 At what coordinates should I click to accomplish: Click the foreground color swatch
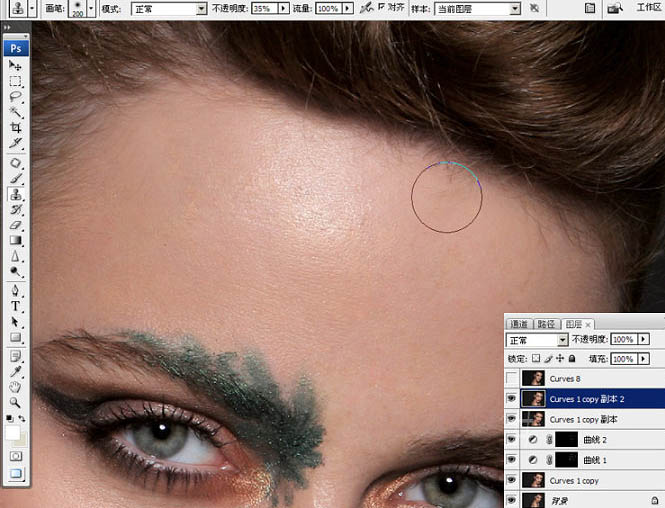[12, 433]
